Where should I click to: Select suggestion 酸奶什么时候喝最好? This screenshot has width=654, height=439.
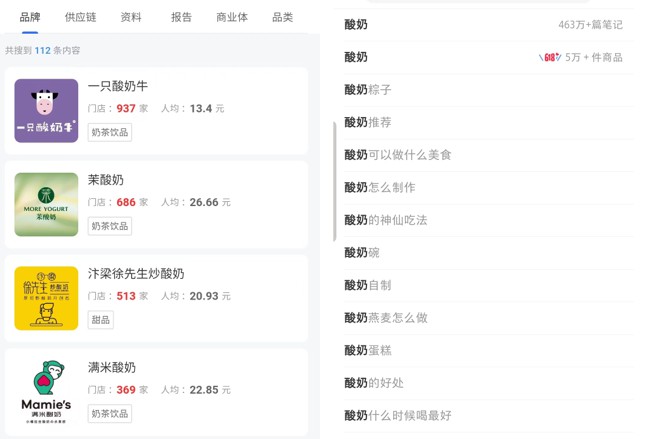[488, 415]
